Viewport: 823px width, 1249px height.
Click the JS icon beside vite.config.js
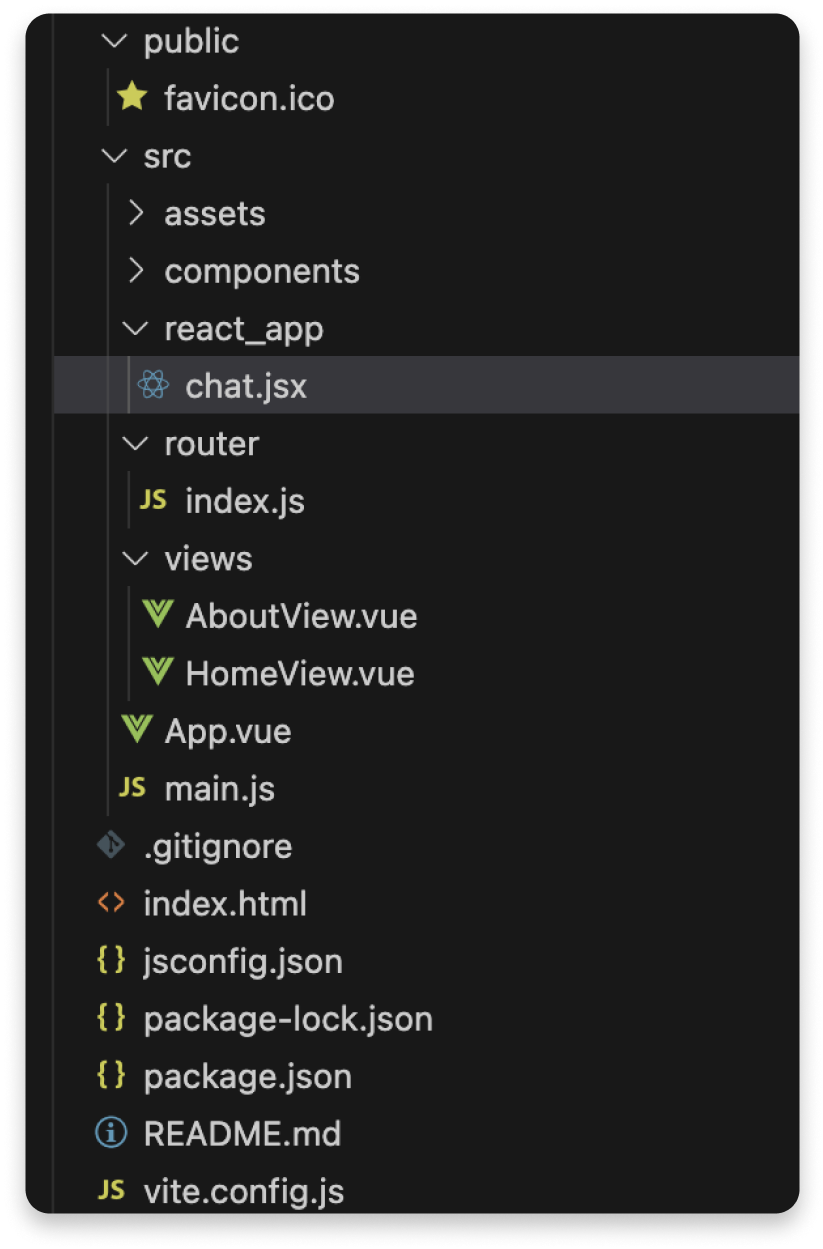111,1191
